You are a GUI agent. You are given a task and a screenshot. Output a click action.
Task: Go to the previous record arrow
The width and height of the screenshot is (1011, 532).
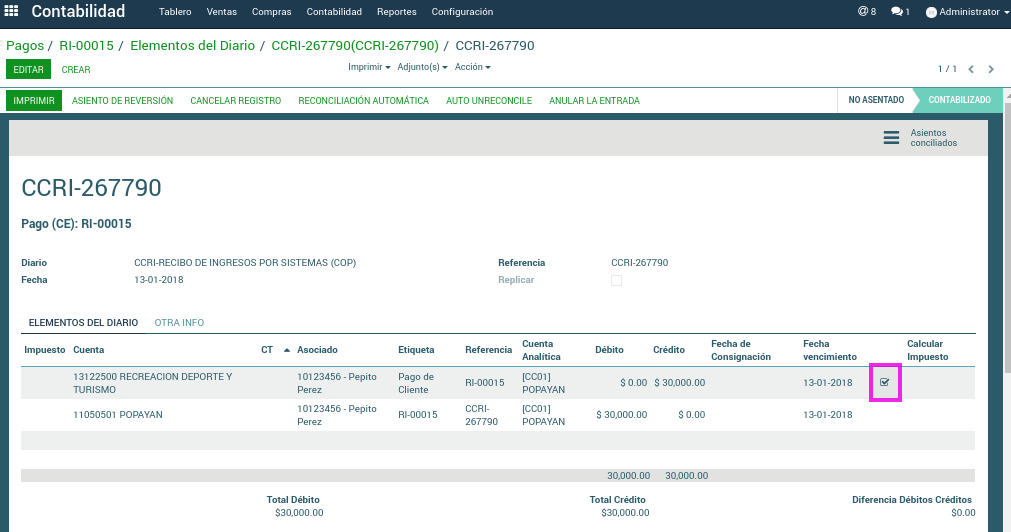point(970,69)
